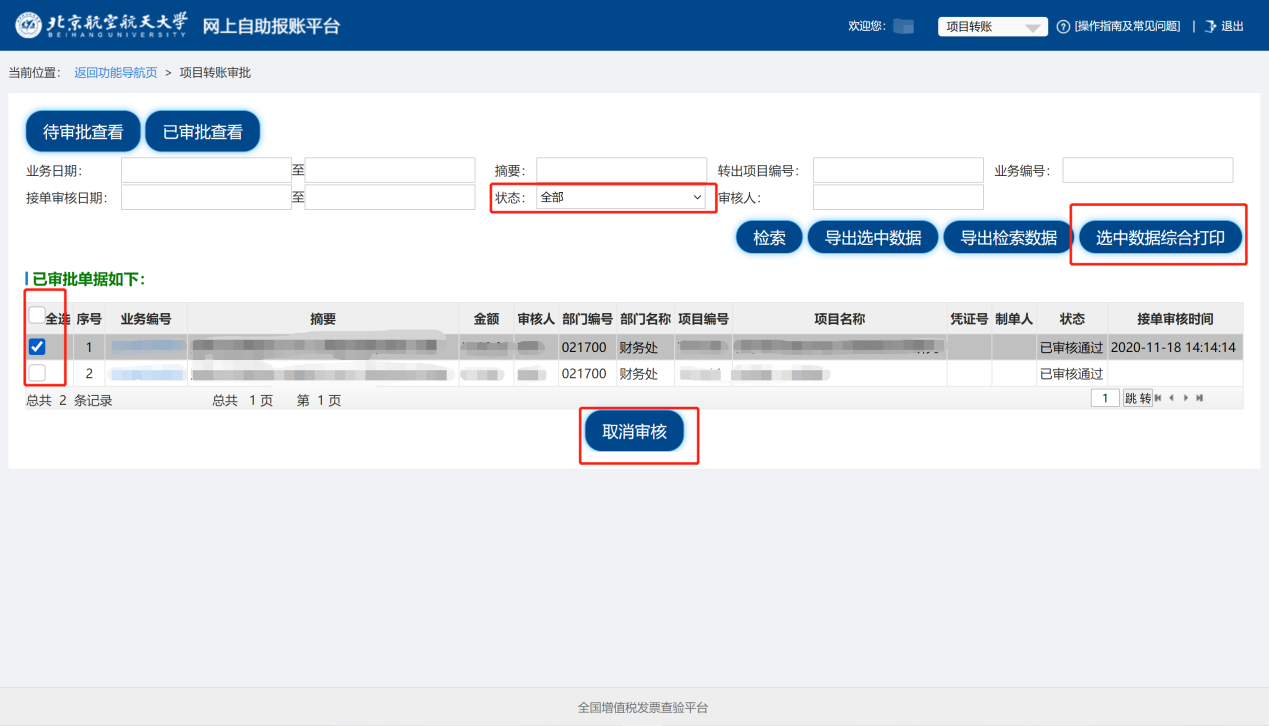Click the 取消审核 button
Image resolution: width=1269 pixels, height=726 pixels.
tap(634, 432)
